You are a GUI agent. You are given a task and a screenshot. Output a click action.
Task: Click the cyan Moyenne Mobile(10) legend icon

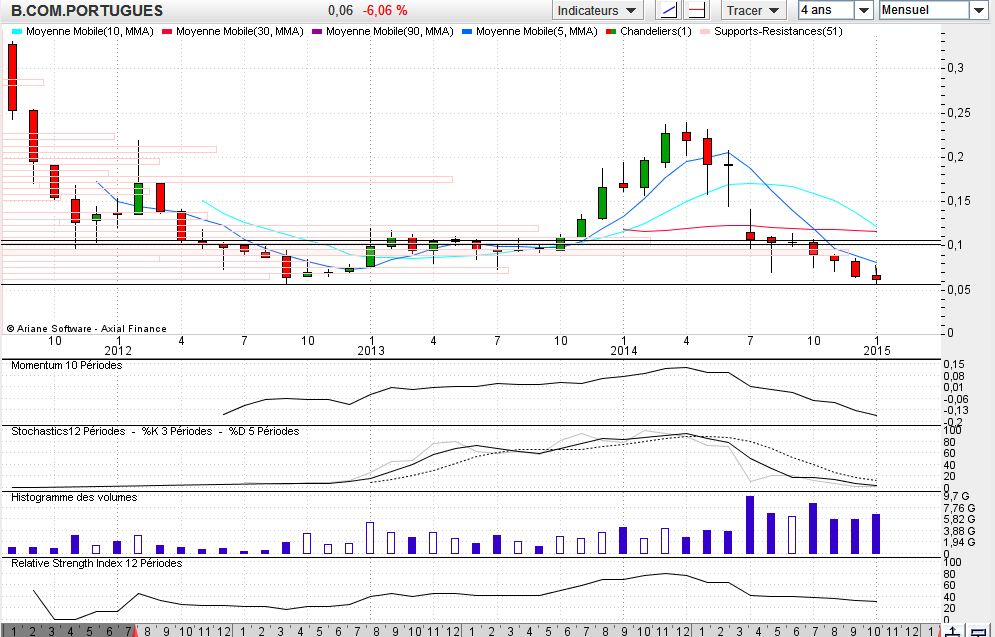(16, 32)
